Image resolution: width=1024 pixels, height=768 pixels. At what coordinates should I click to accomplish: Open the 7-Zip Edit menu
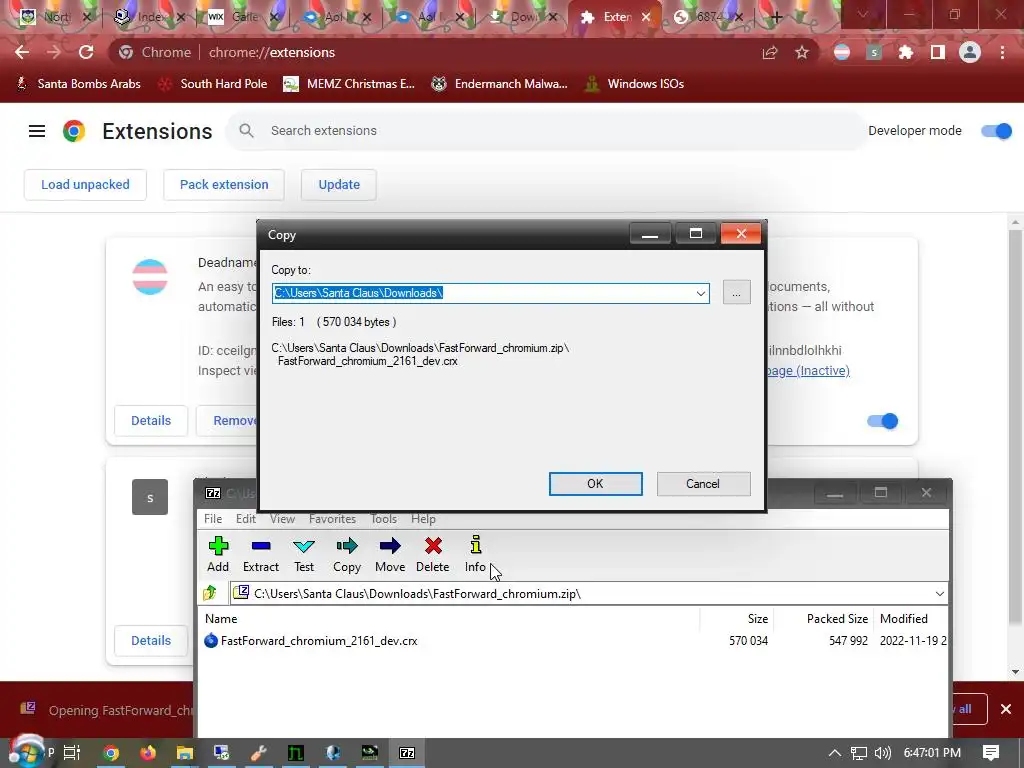246,519
